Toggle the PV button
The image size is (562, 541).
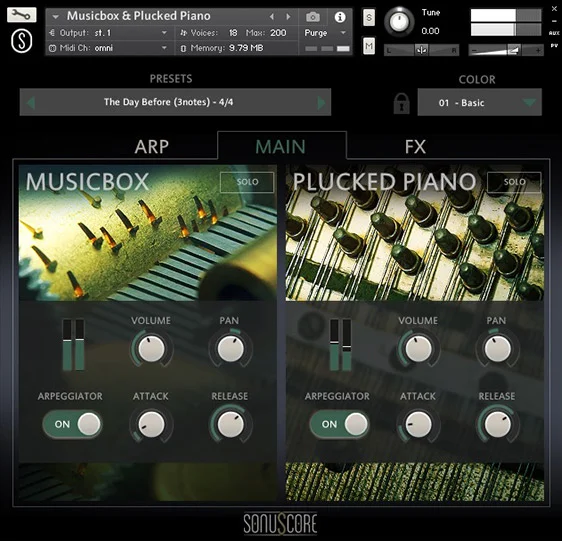554,46
